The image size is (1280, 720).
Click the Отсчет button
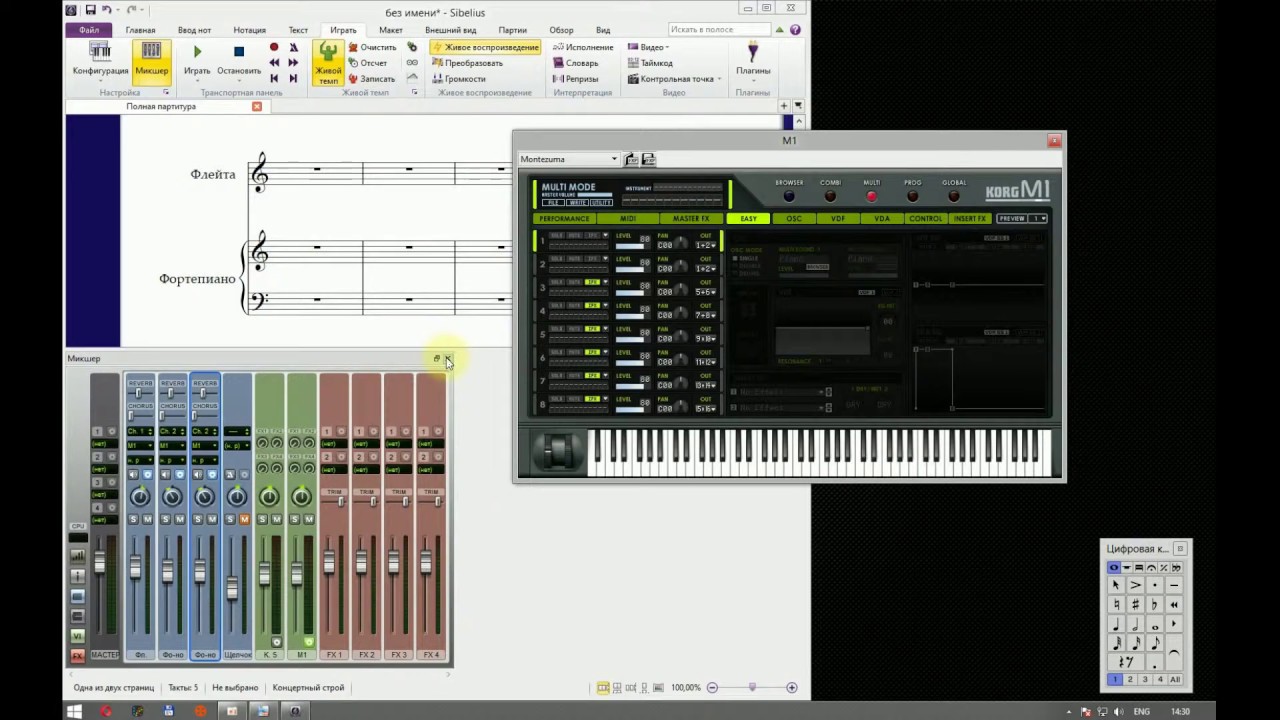click(368, 63)
